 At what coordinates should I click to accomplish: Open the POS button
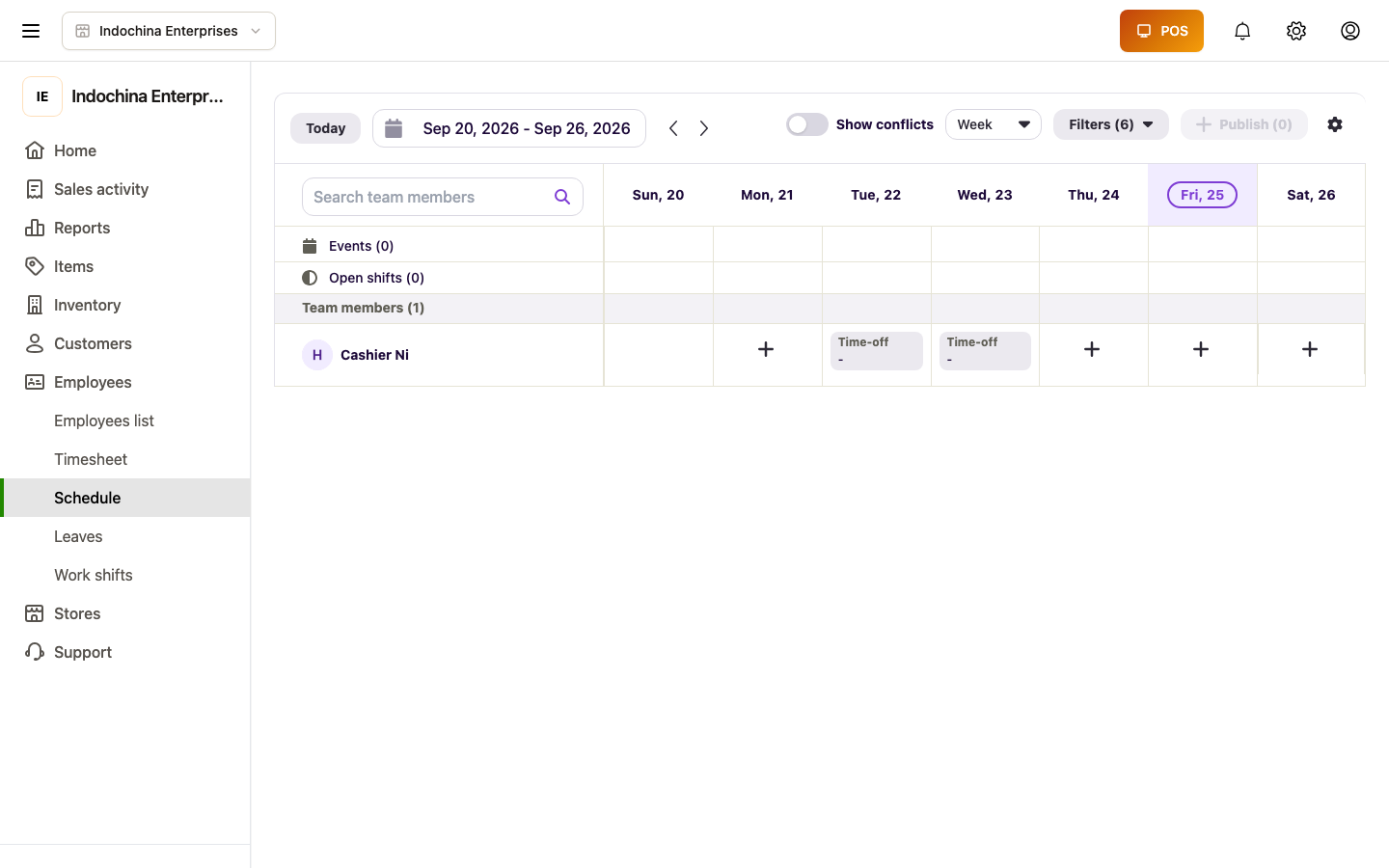pyautogui.click(x=1161, y=31)
